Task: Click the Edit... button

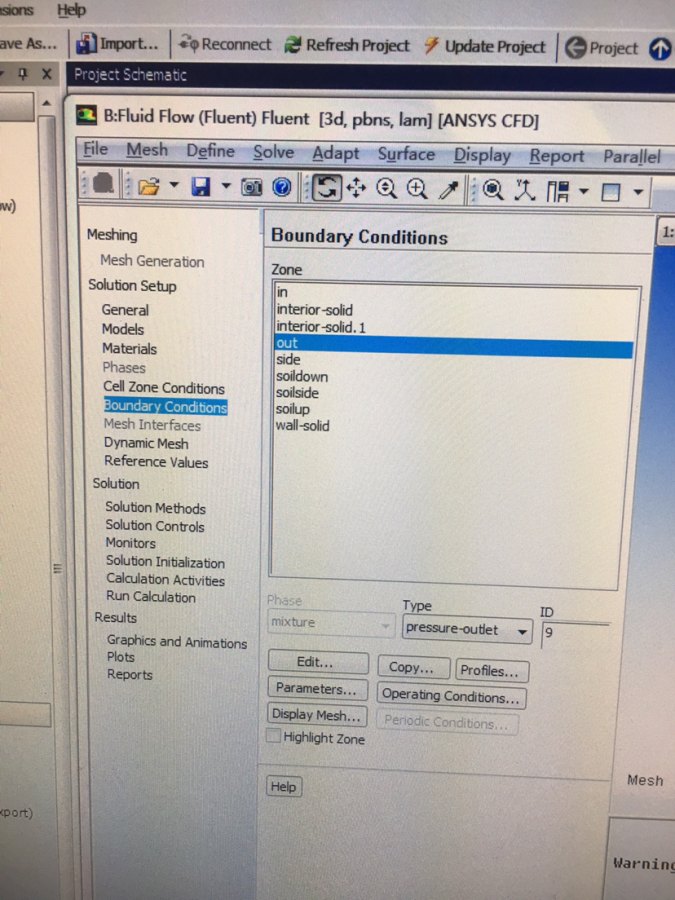Action: pos(318,662)
